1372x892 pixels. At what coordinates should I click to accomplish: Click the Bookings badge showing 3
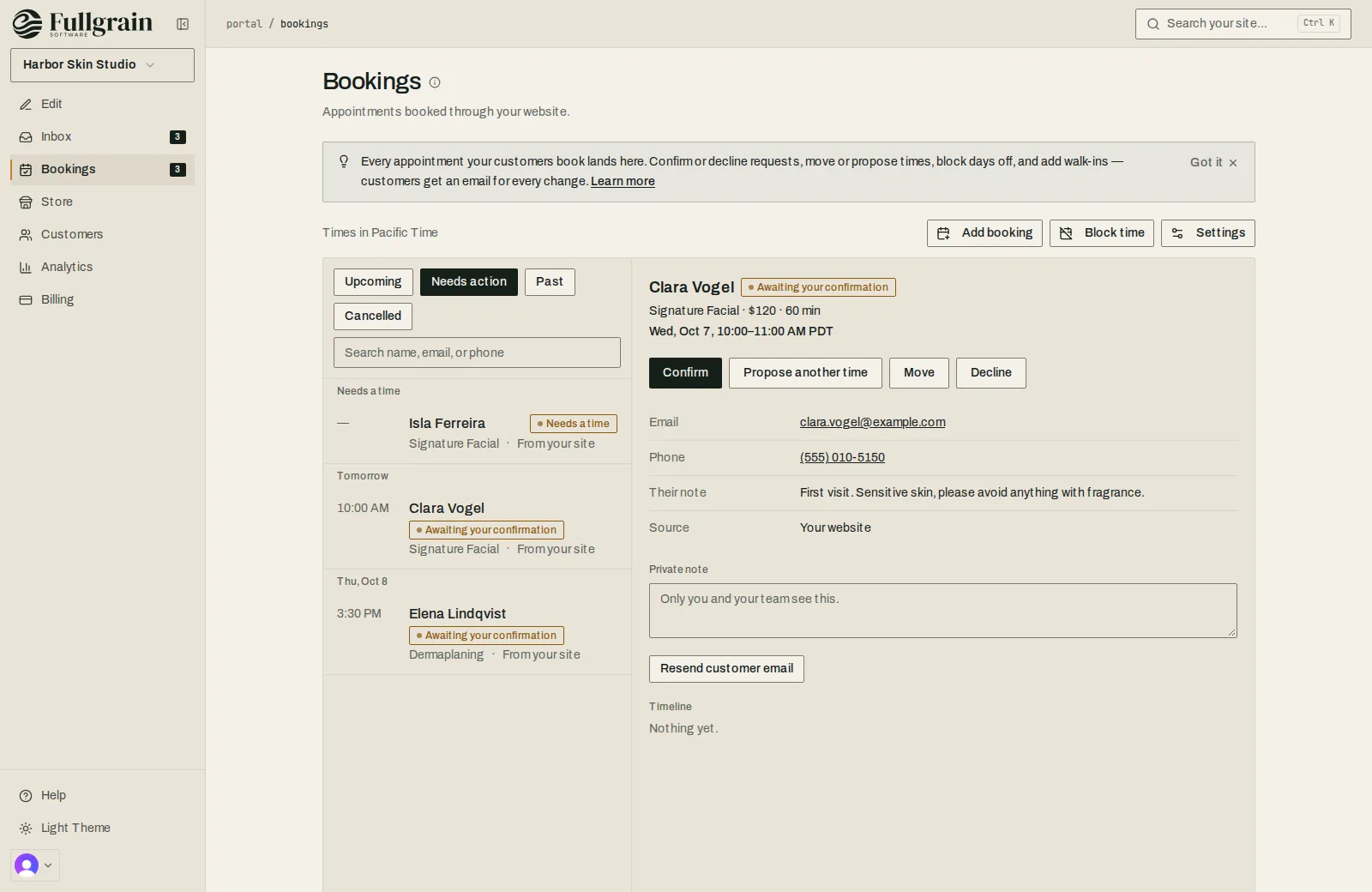coord(178,170)
